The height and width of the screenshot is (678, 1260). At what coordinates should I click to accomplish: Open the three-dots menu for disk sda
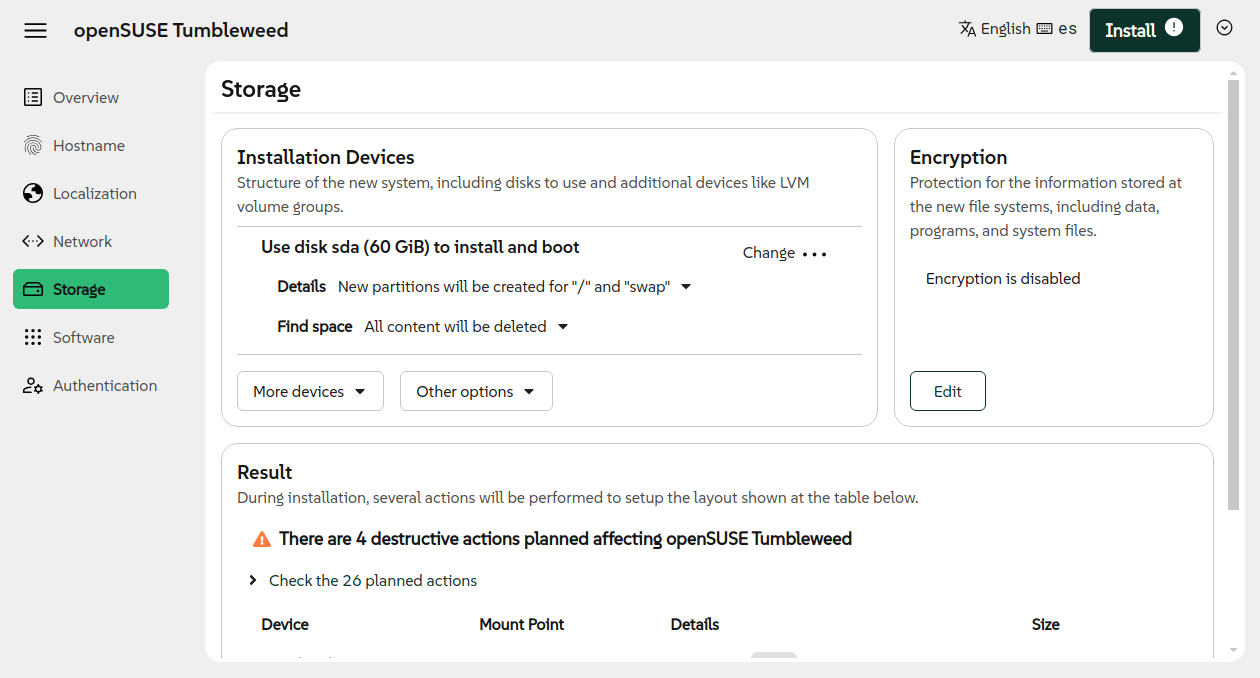815,254
